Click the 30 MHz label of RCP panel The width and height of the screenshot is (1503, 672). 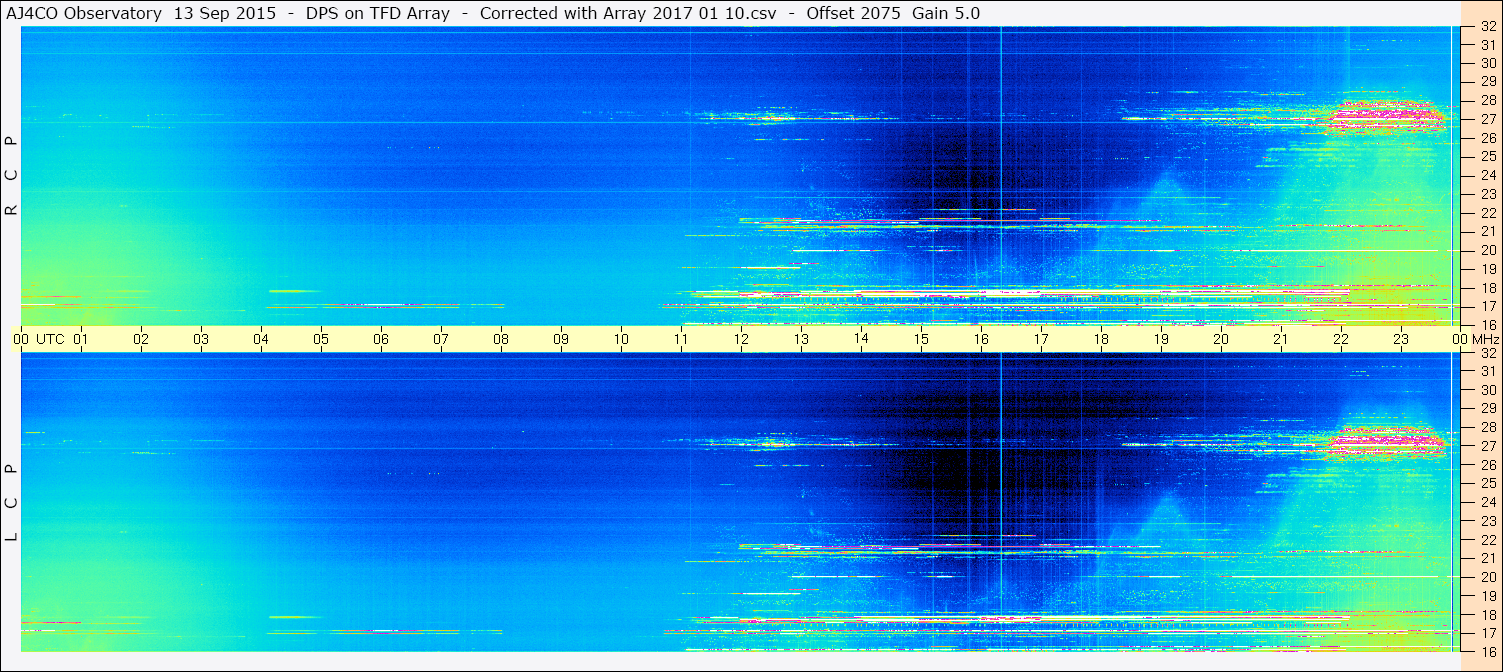[x=1487, y=63]
